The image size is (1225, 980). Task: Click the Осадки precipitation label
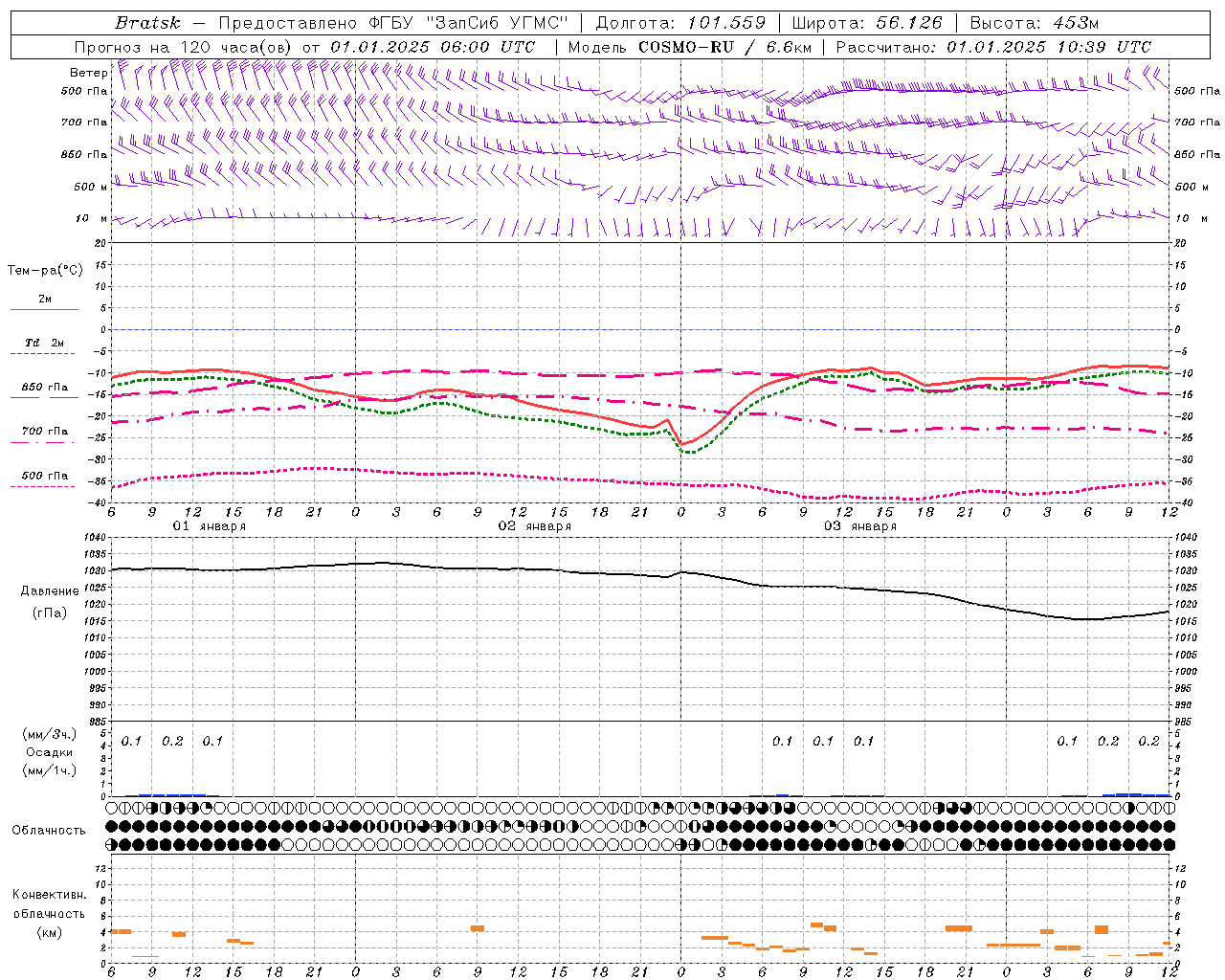click(x=50, y=752)
